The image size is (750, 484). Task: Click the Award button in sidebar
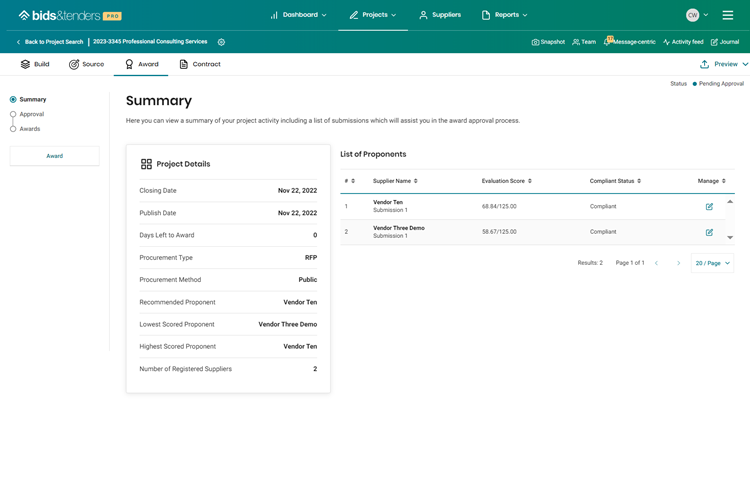point(54,156)
